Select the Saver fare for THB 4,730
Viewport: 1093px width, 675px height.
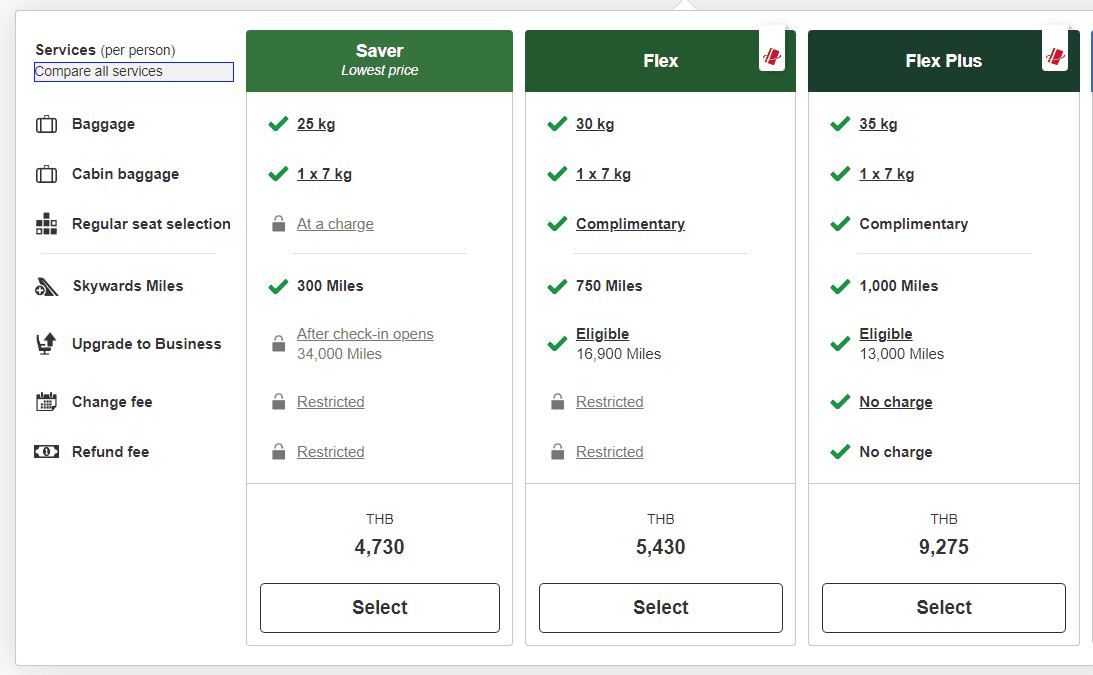coord(379,607)
